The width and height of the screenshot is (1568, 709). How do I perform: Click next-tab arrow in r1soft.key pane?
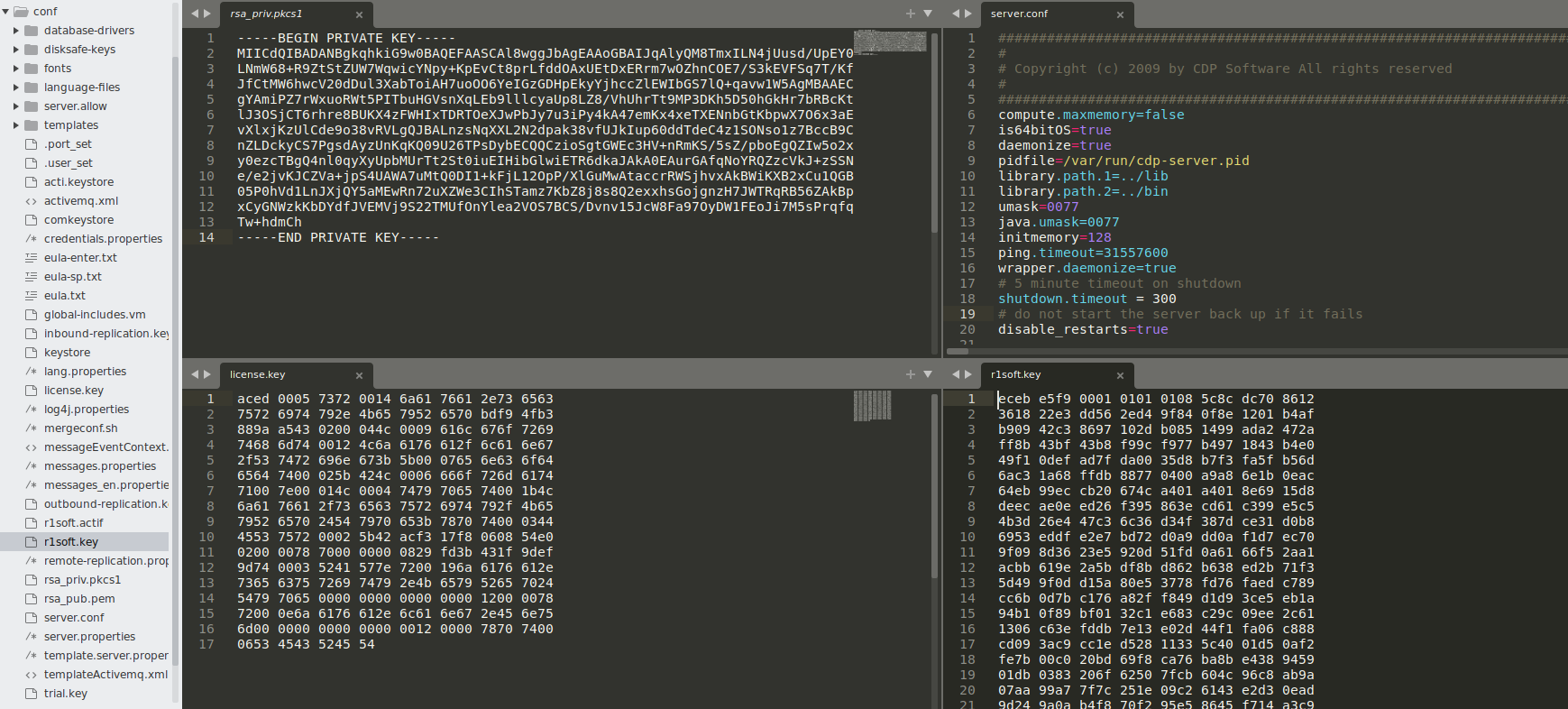pyautogui.click(x=968, y=374)
